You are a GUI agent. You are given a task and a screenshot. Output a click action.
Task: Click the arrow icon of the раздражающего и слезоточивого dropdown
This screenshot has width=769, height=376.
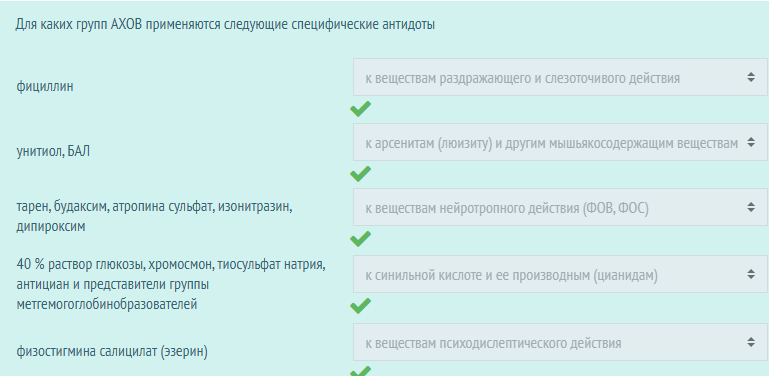point(751,77)
